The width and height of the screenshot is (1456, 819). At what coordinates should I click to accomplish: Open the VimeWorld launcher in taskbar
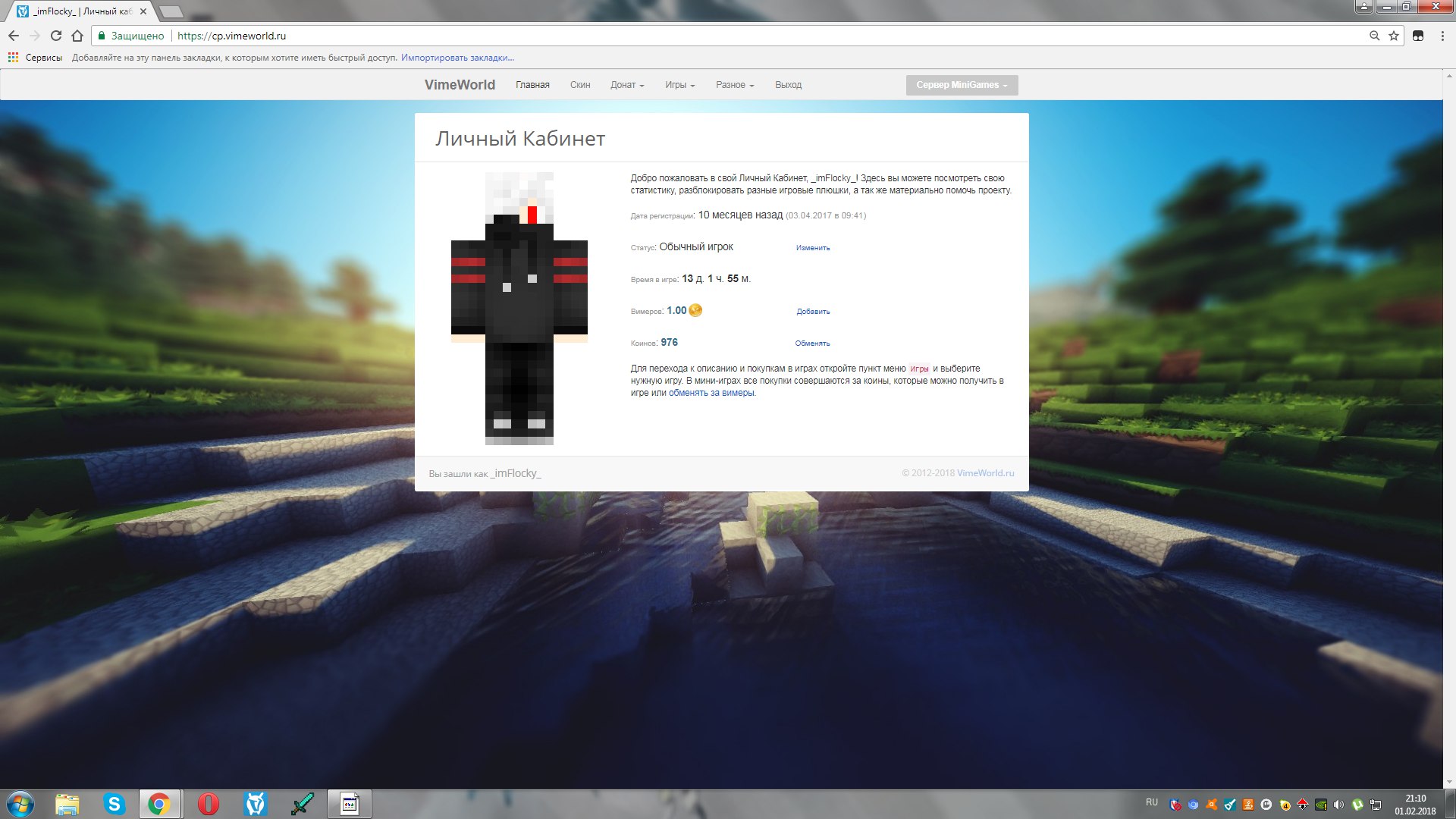(256, 805)
